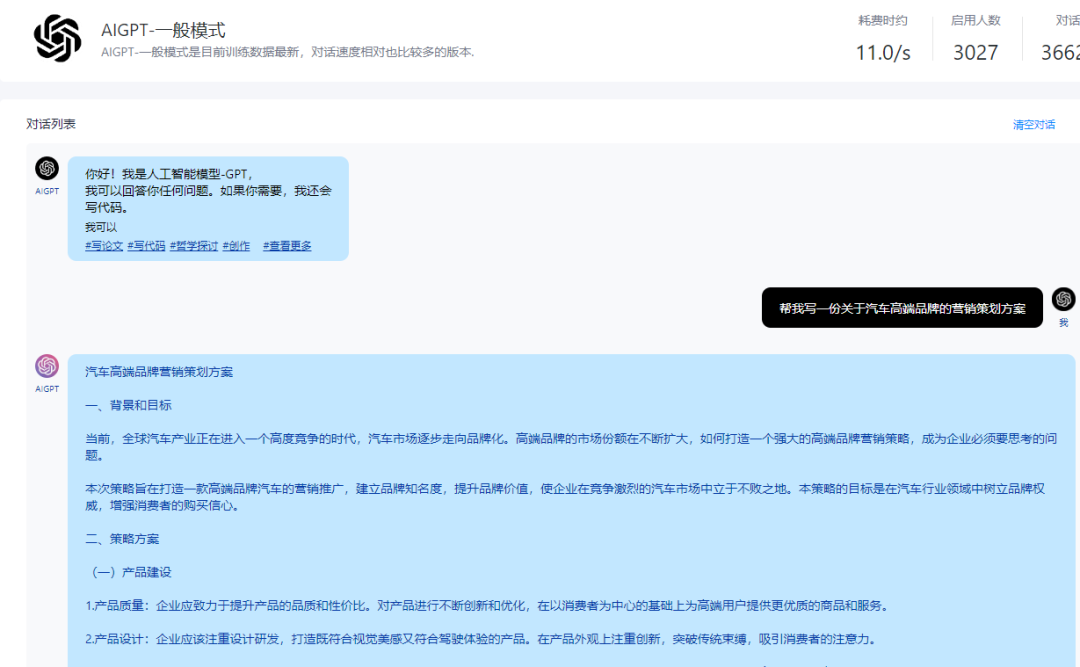Select the #写论文 suggestion tag
Viewport: 1080px width, 667px height.
(104, 246)
